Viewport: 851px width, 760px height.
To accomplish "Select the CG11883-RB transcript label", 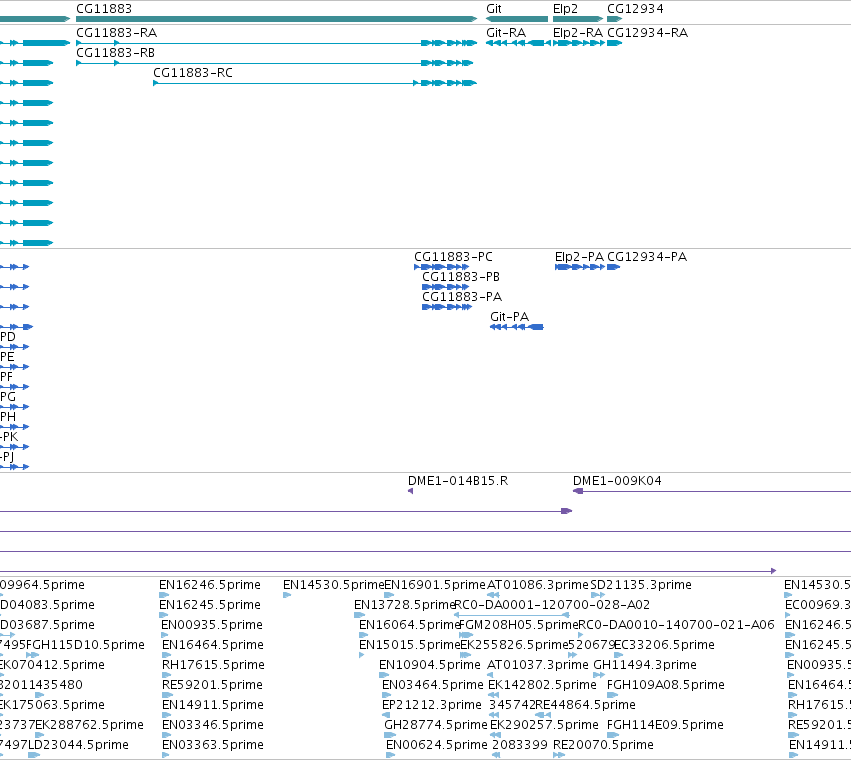I will click(x=116, y=53).
